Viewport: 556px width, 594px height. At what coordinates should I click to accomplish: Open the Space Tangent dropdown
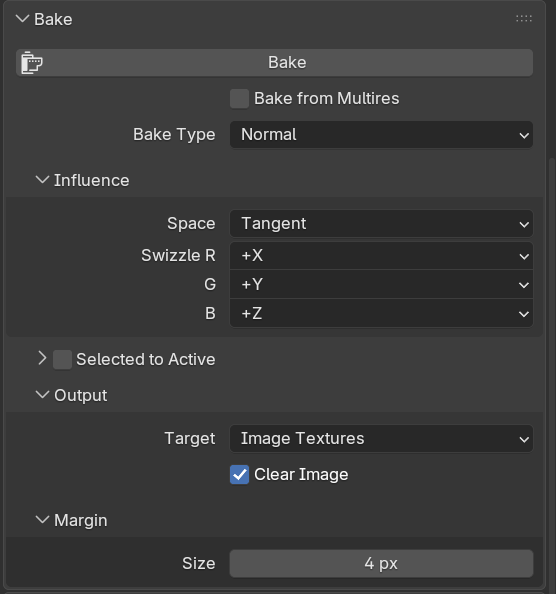click(x=381, y=224)
